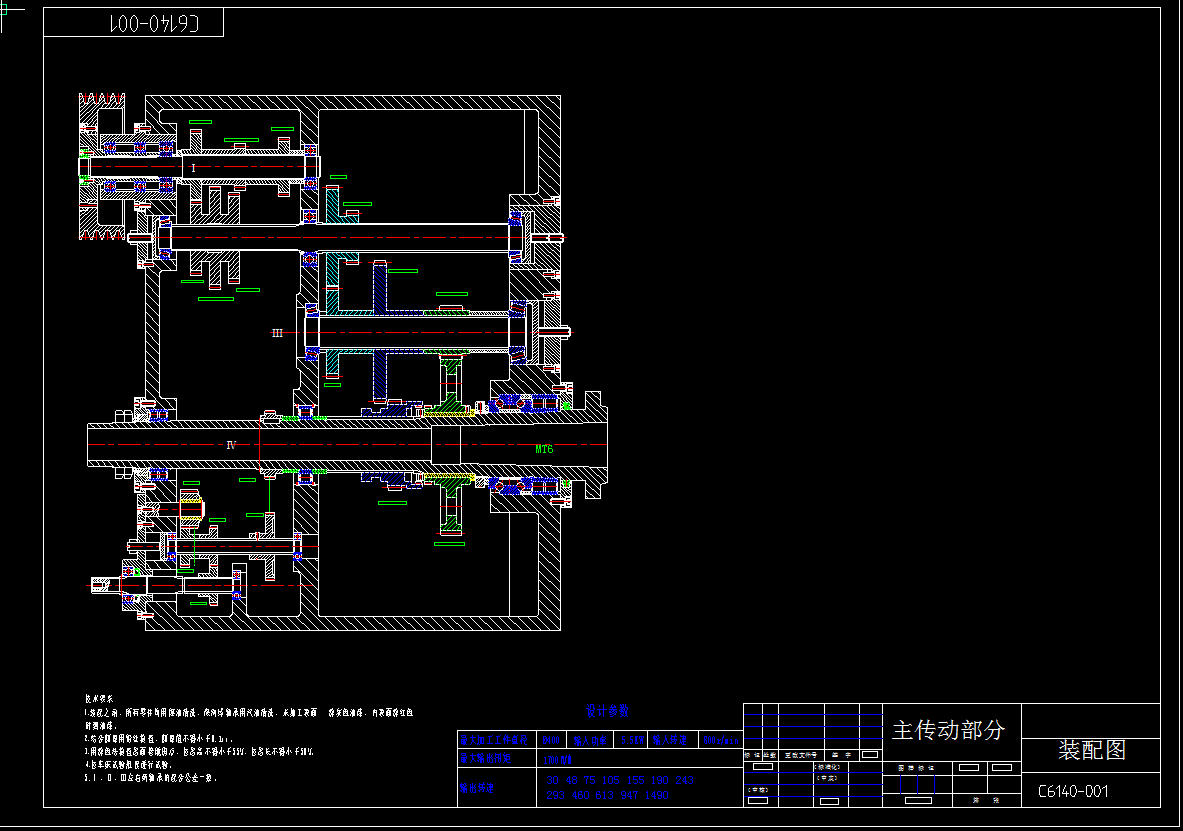Click shaft label 'I' on the top shaft
Image resolution: width=1183 pixels, height=831 pixels.
193,168
